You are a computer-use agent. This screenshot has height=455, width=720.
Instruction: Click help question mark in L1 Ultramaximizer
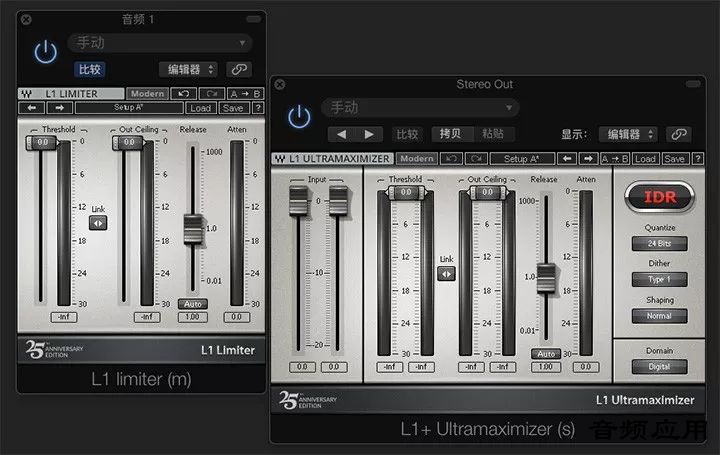pos(698,159)
